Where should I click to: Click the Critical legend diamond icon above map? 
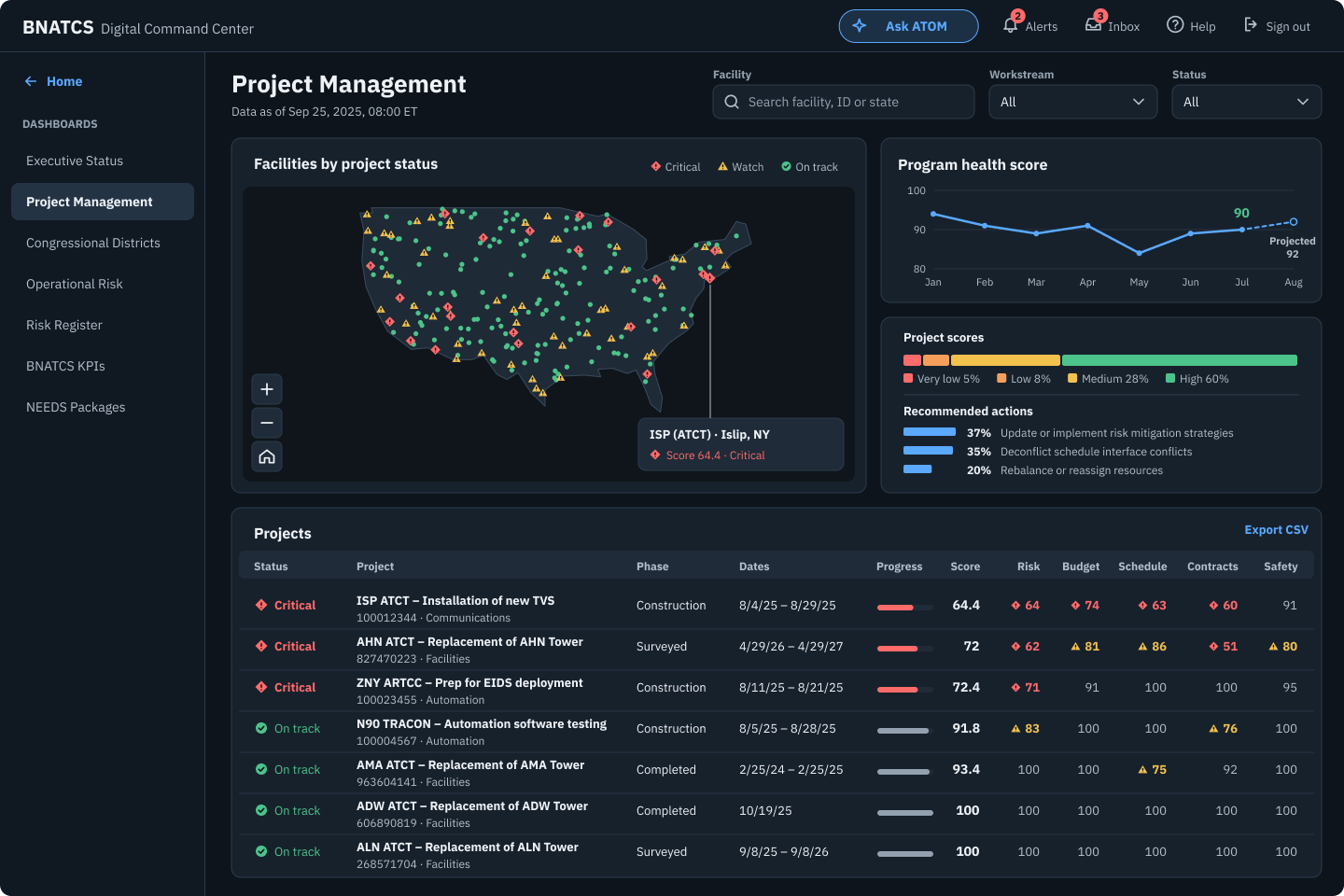click(656, 166)
